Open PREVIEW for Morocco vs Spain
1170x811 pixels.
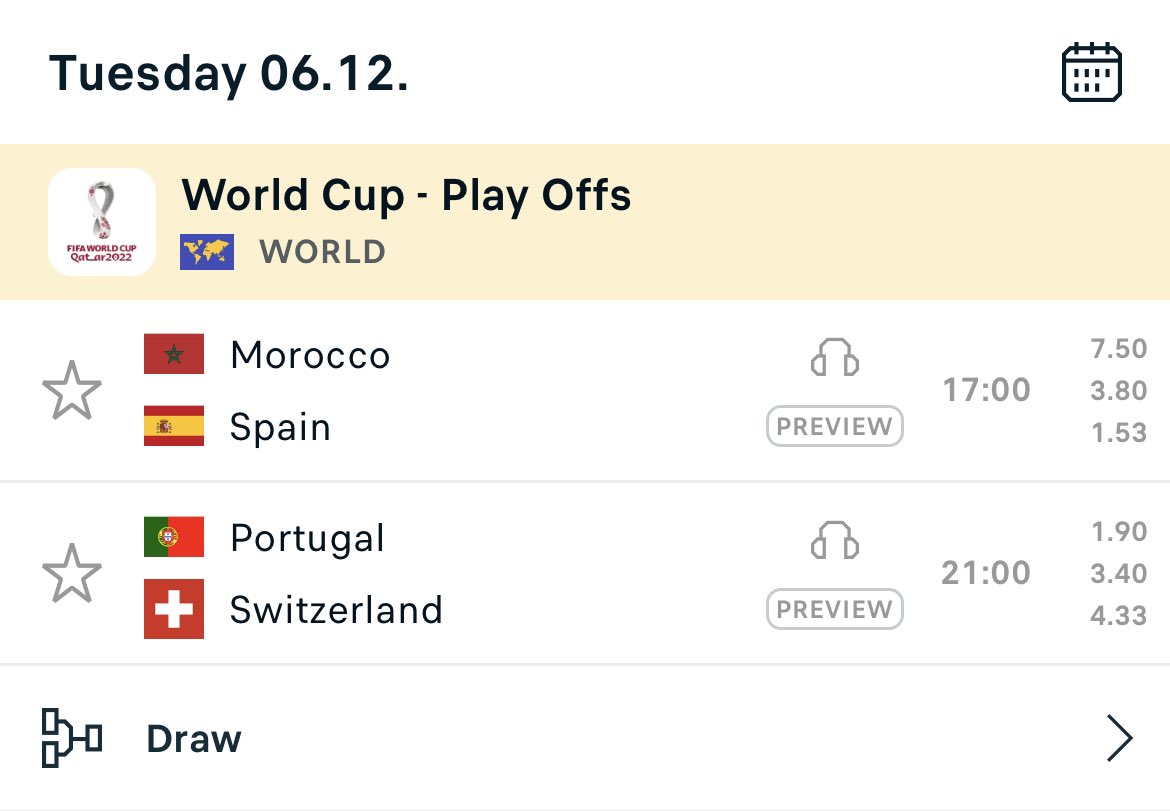[834, 426]
